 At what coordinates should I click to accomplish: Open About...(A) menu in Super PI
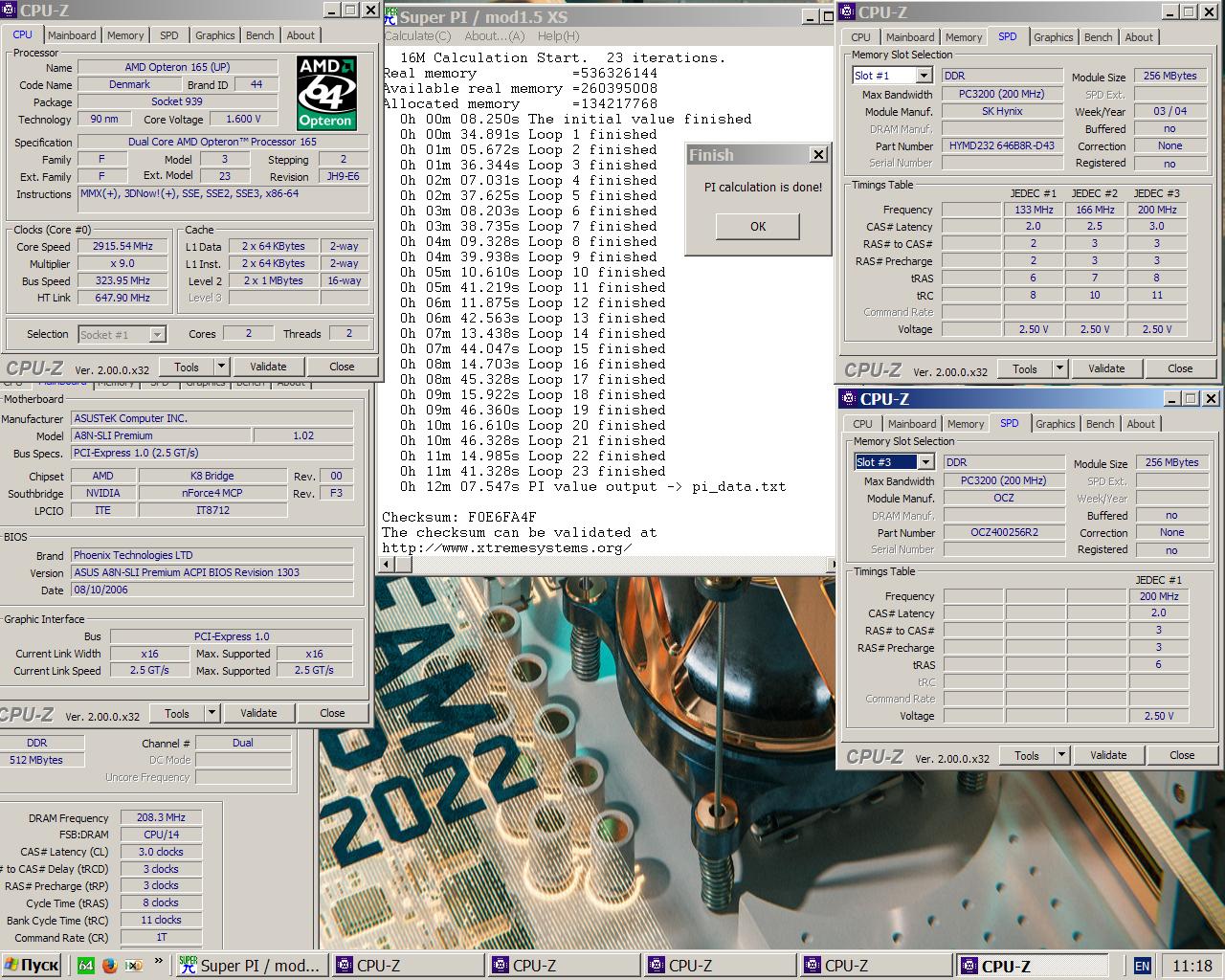pos(495,36)
